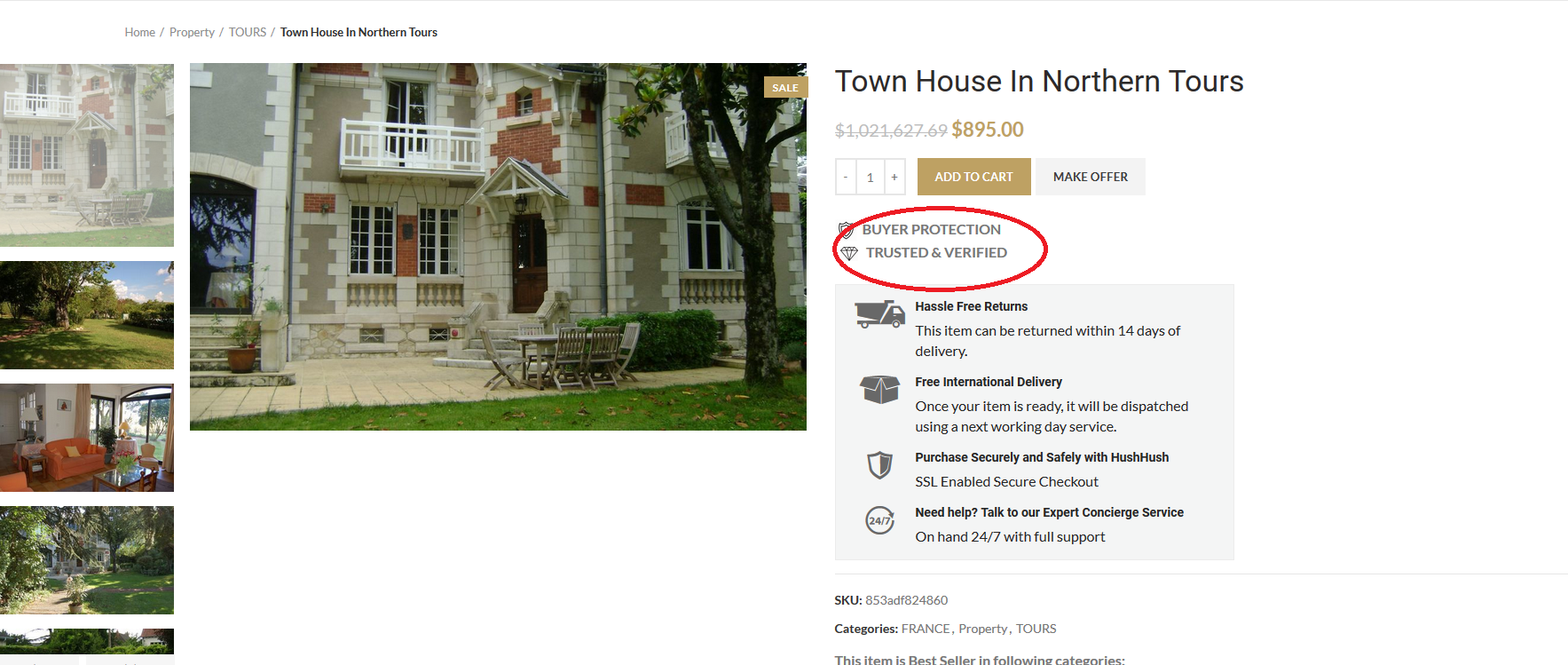
Task: Click the Free International Delivery box icon
Action: click(x=879, y=389)
